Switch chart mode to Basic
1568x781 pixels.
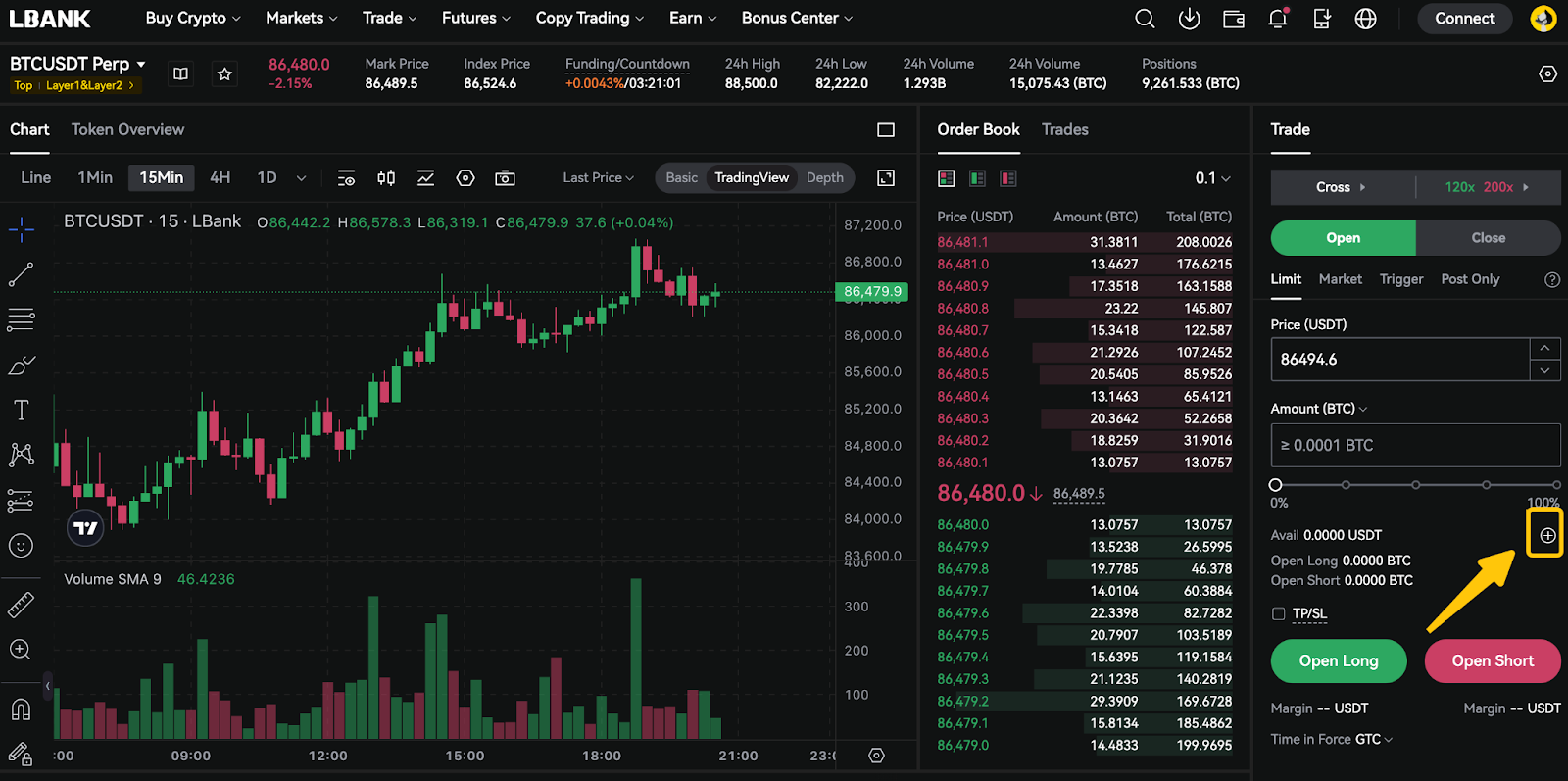coord(681,177)
